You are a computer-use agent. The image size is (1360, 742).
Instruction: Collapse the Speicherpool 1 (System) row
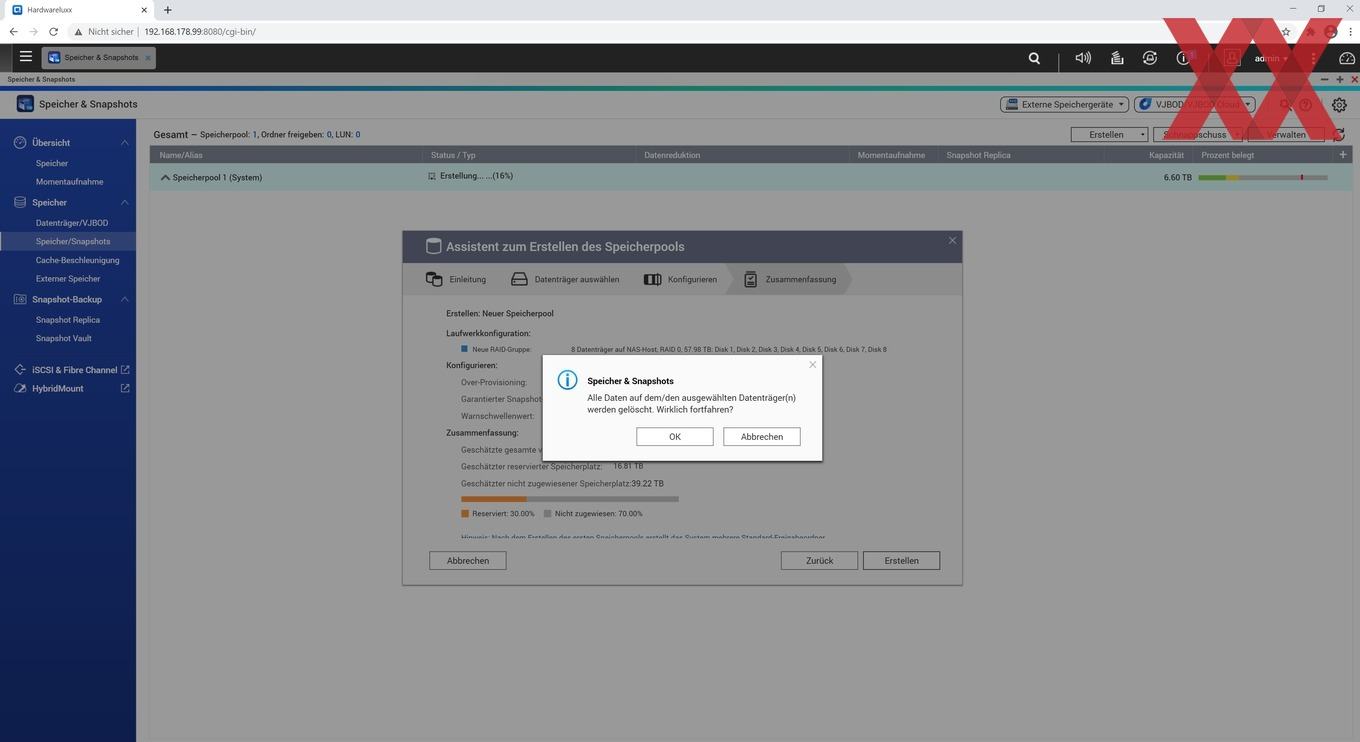point(165,177)
